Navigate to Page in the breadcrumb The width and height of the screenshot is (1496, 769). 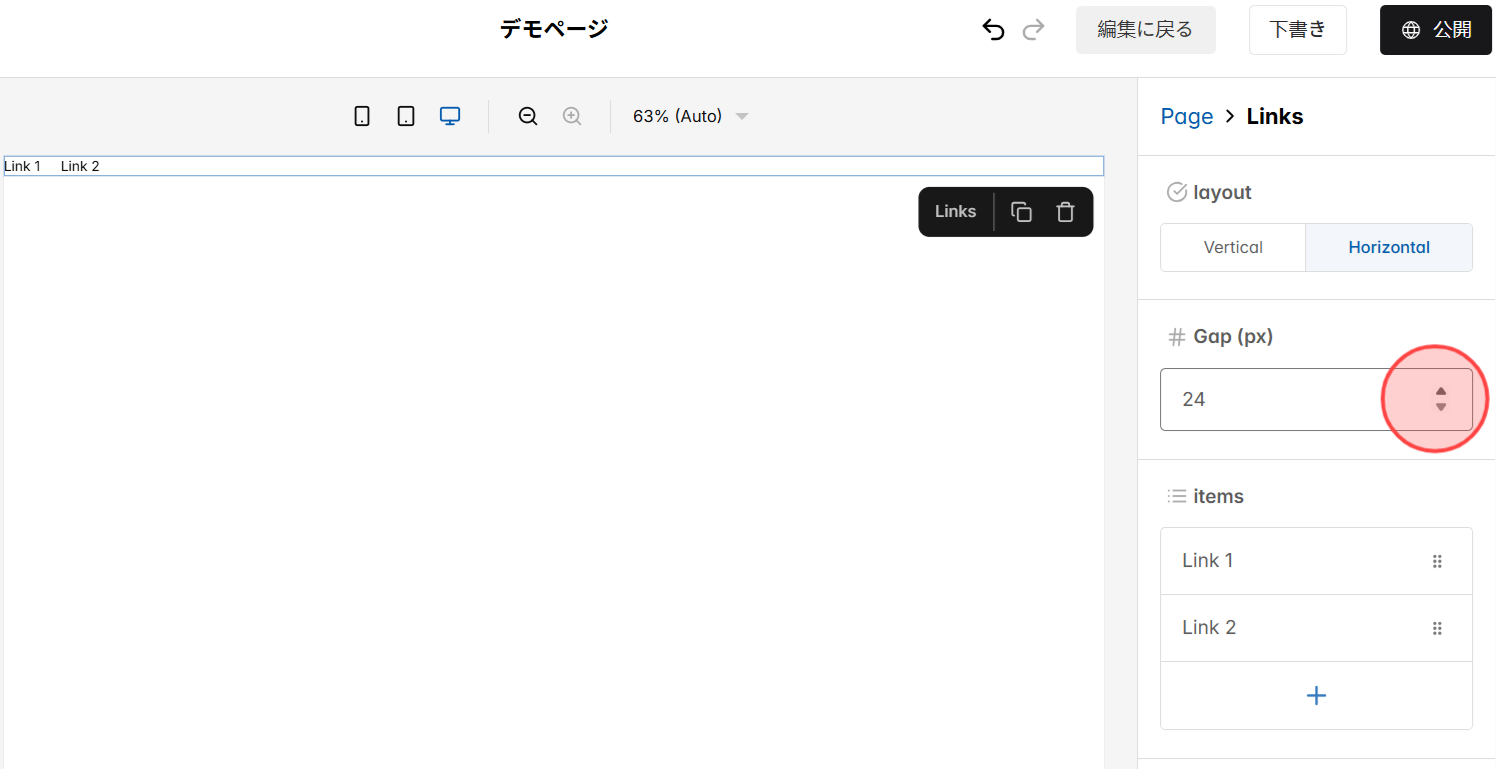click(x=1186, y=116)
